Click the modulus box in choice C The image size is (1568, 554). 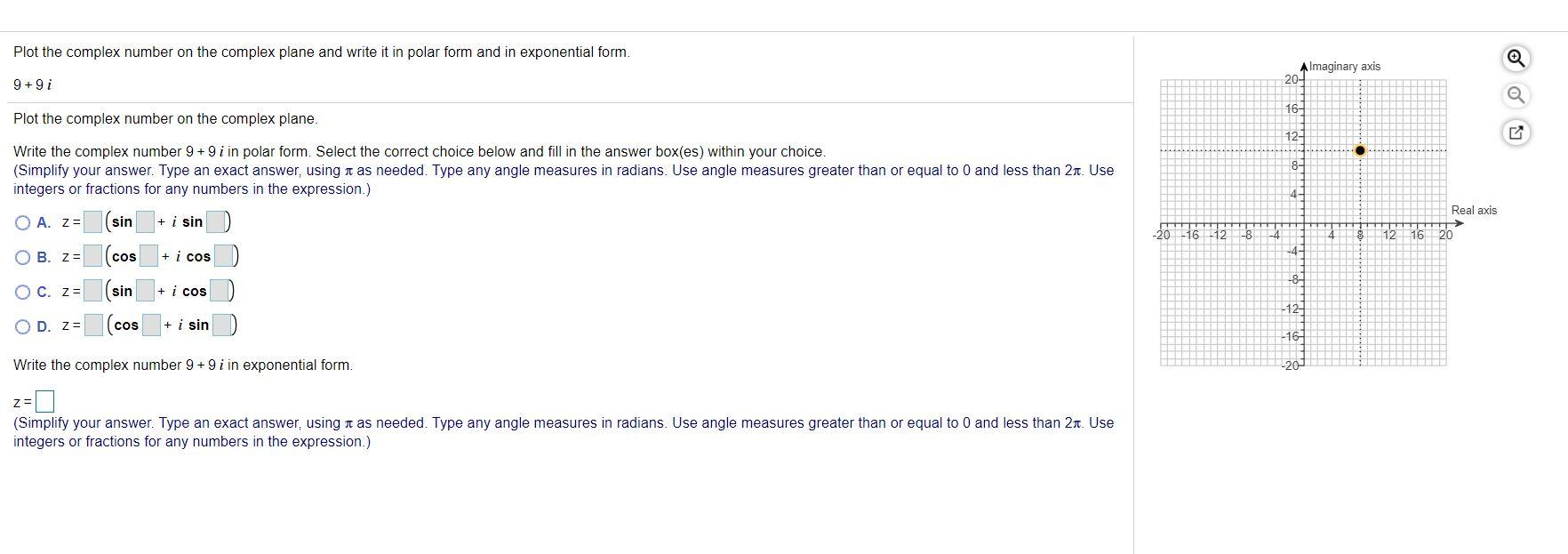(x=92, y=290)
